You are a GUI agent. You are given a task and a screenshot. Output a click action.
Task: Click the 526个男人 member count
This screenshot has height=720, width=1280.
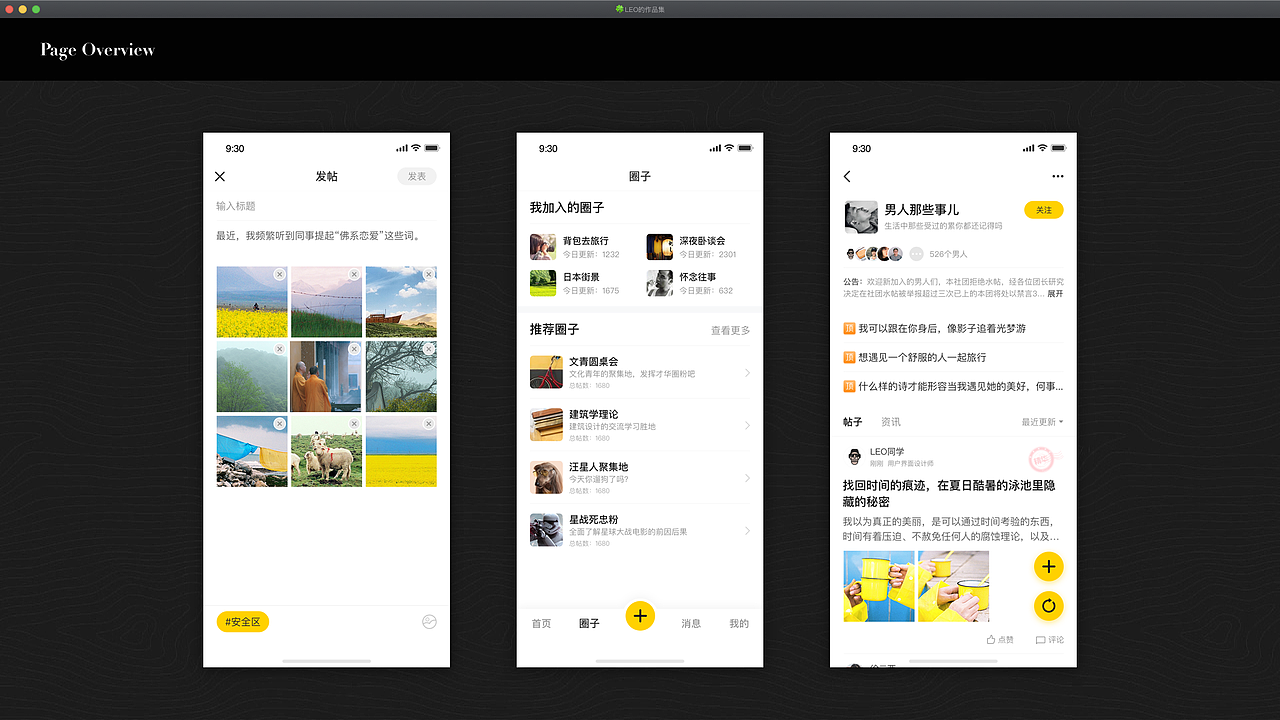pos(949,254)
